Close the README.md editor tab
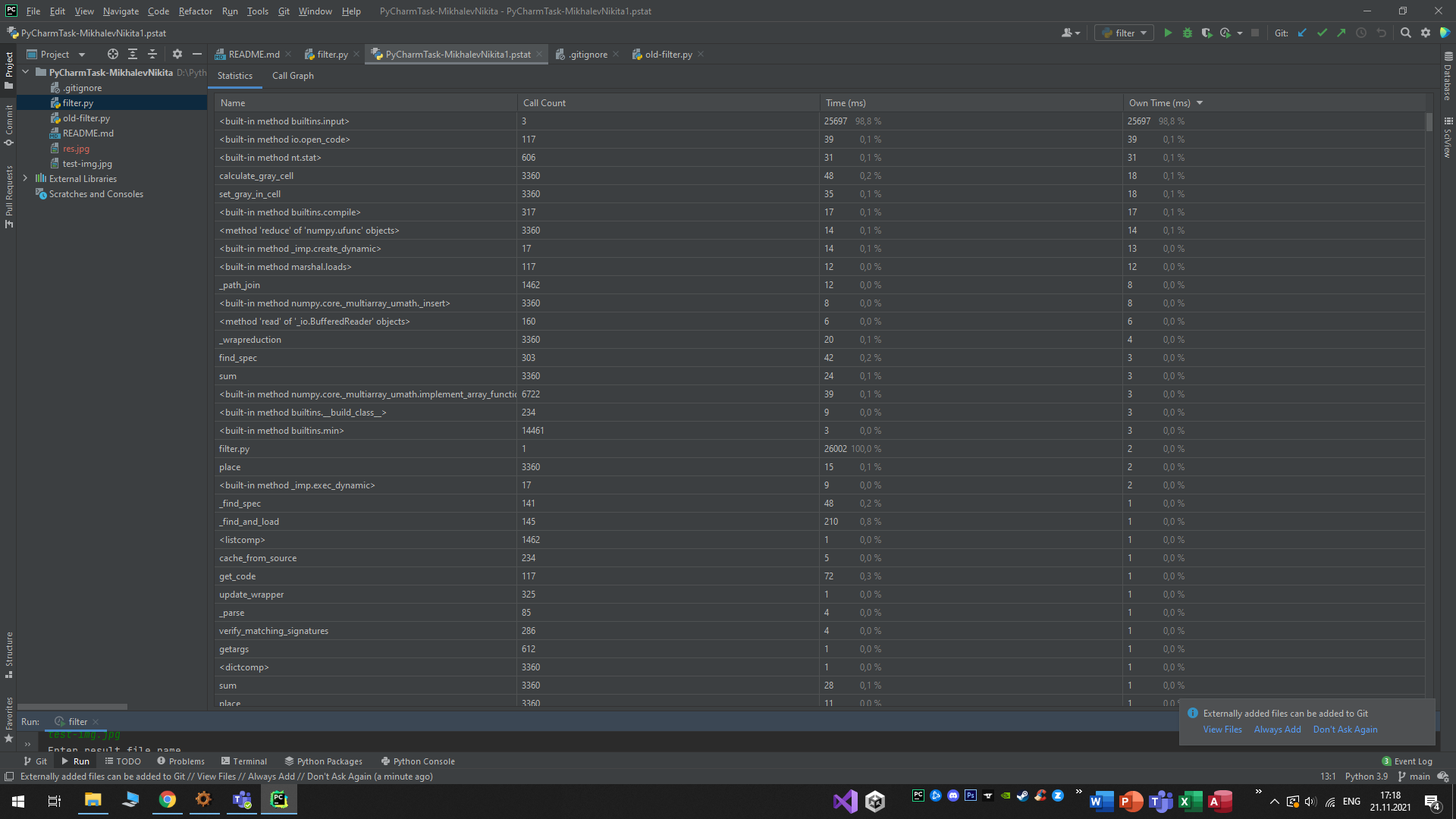Screen dimensions: 1456x819 click(288, 54)
